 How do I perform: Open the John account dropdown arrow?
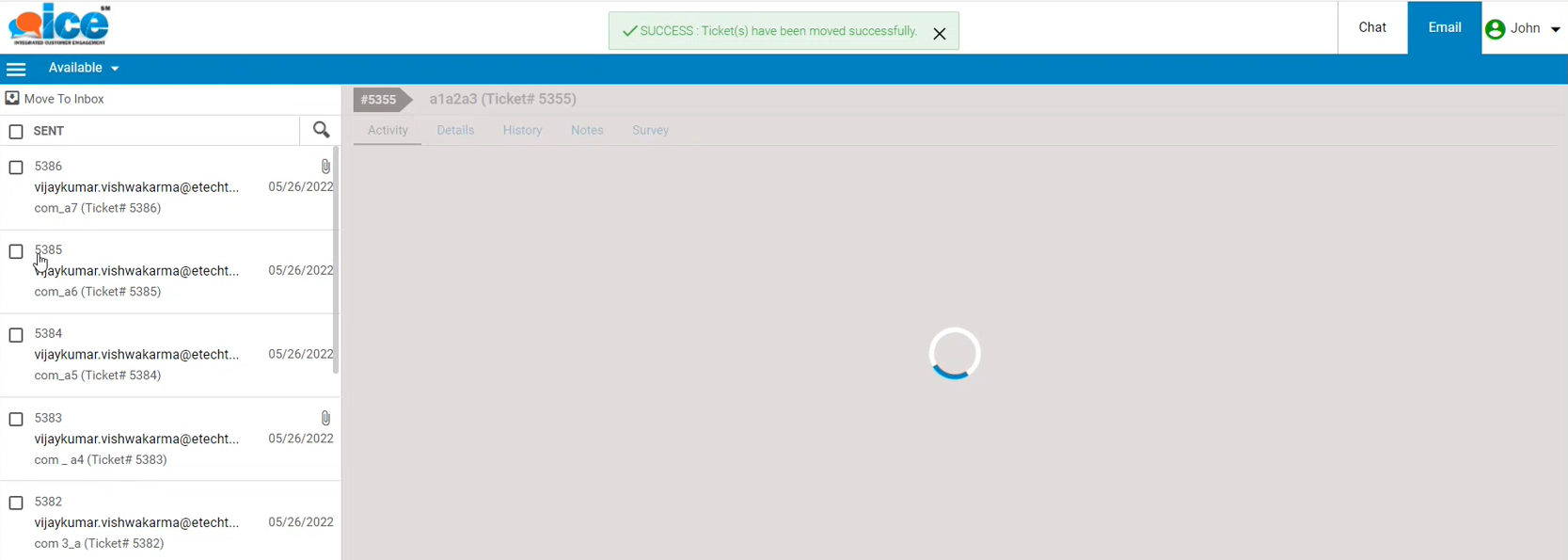coord(1555,29)
